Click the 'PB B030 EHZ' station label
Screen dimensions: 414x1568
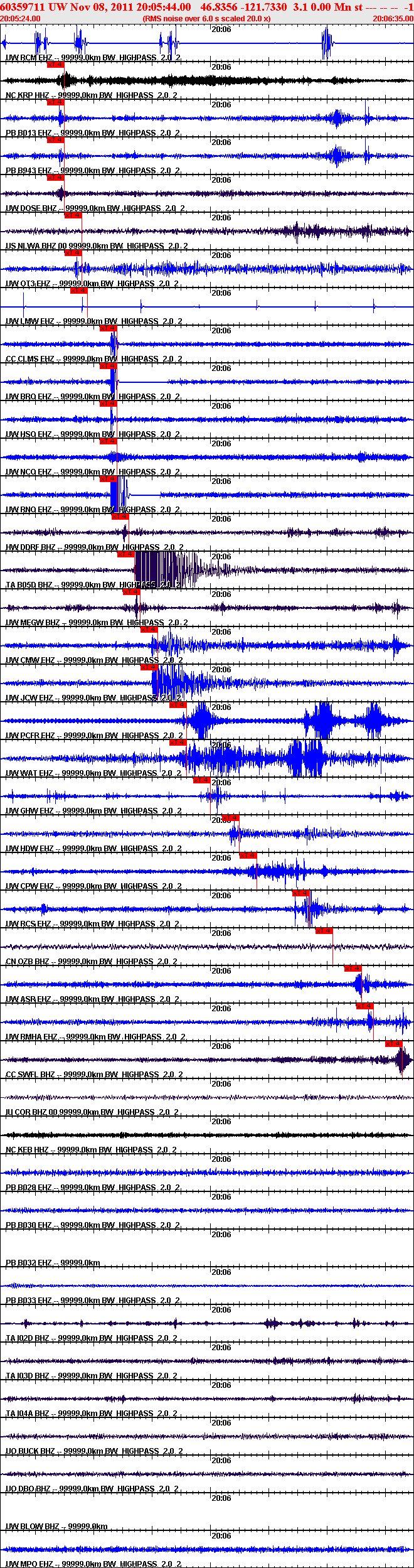[x=29, y=1225]
